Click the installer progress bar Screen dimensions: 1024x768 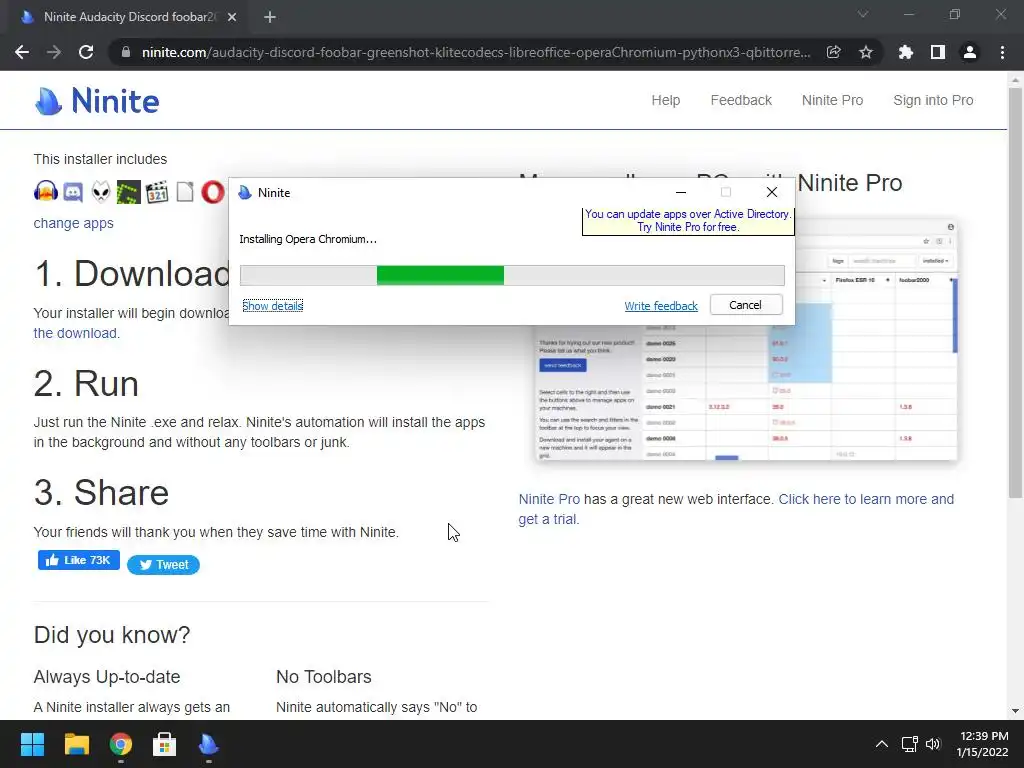pyautogui.click(x=512, y=276)
